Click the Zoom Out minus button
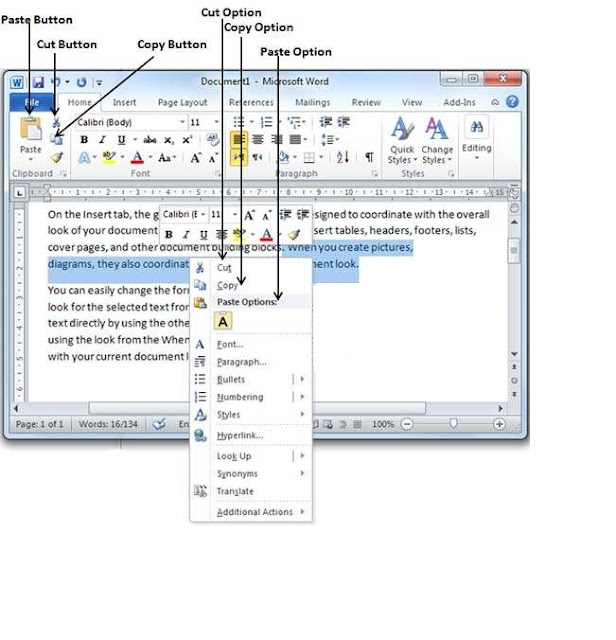616x640 pixels. click(x=407, y=424)
